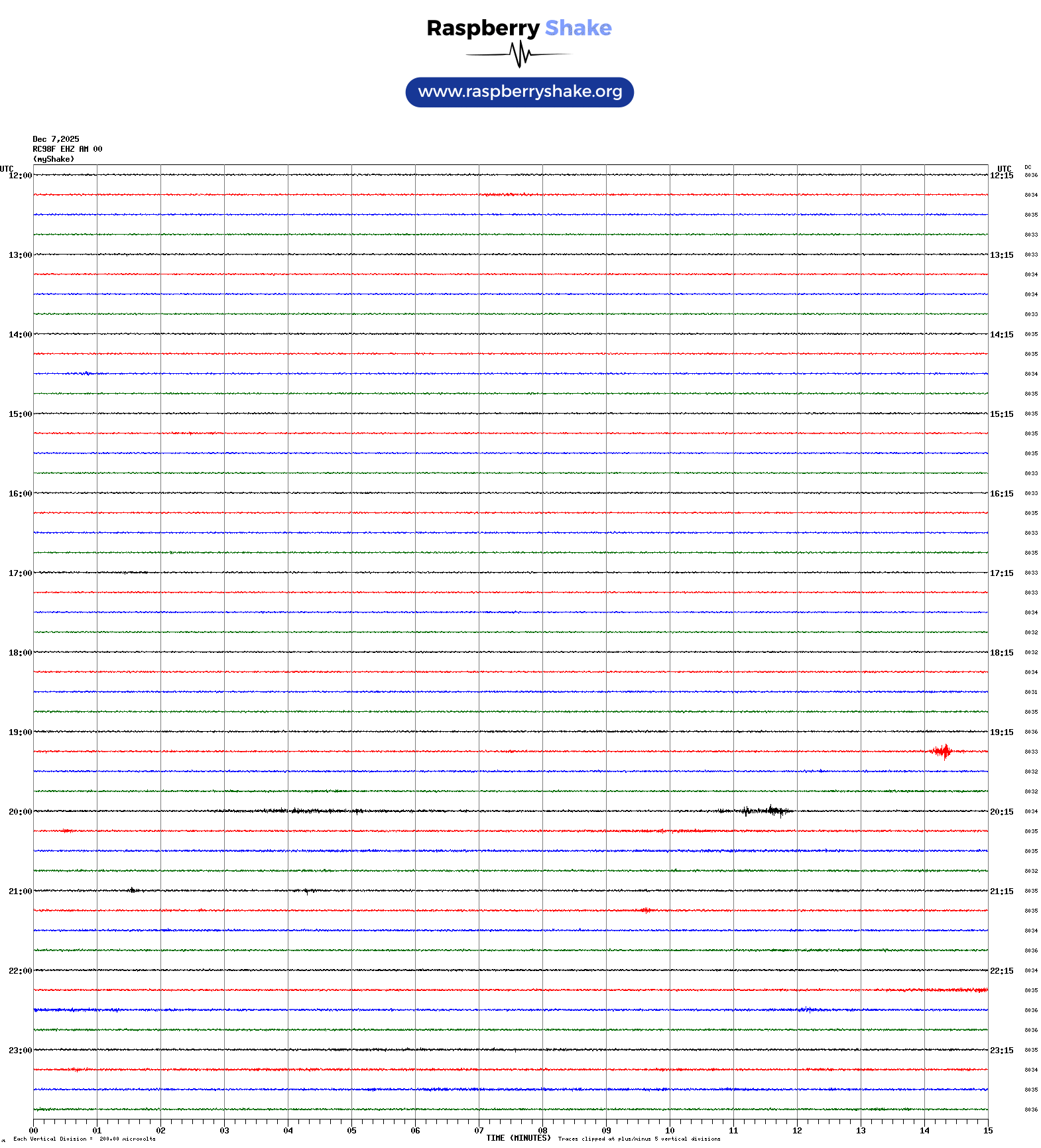The width and height of the screenshot is (1041, 1148).
Task: Click the Raspberry Shake logo title
Action: [519, 29]
